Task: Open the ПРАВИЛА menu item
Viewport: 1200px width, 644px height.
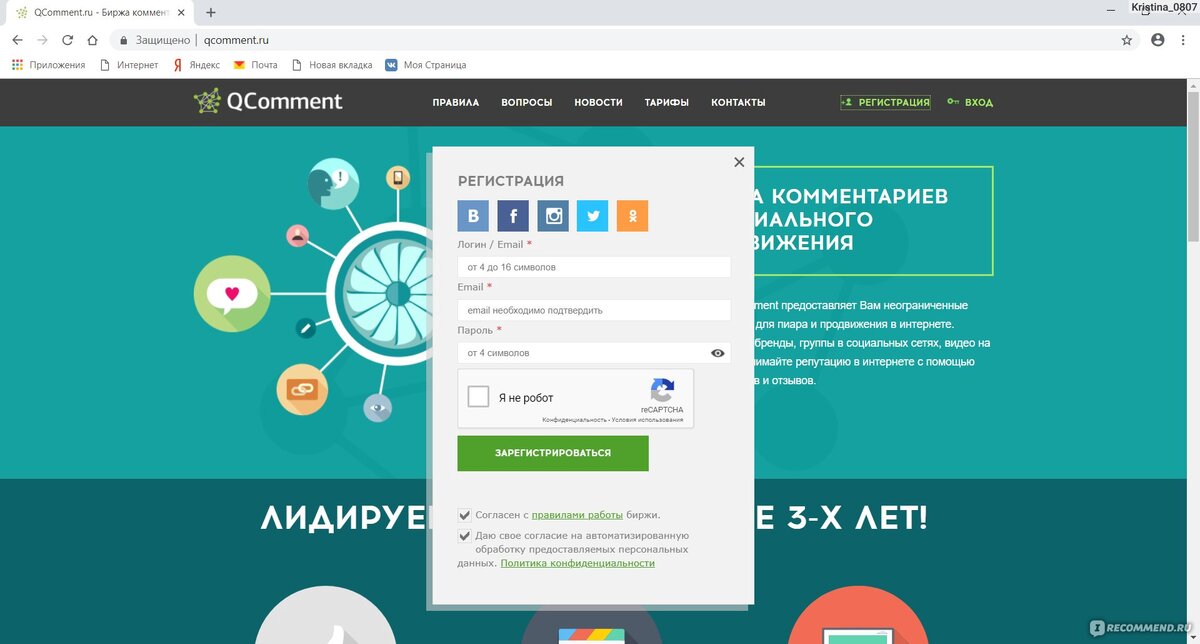Action: (x=456, y=102)
